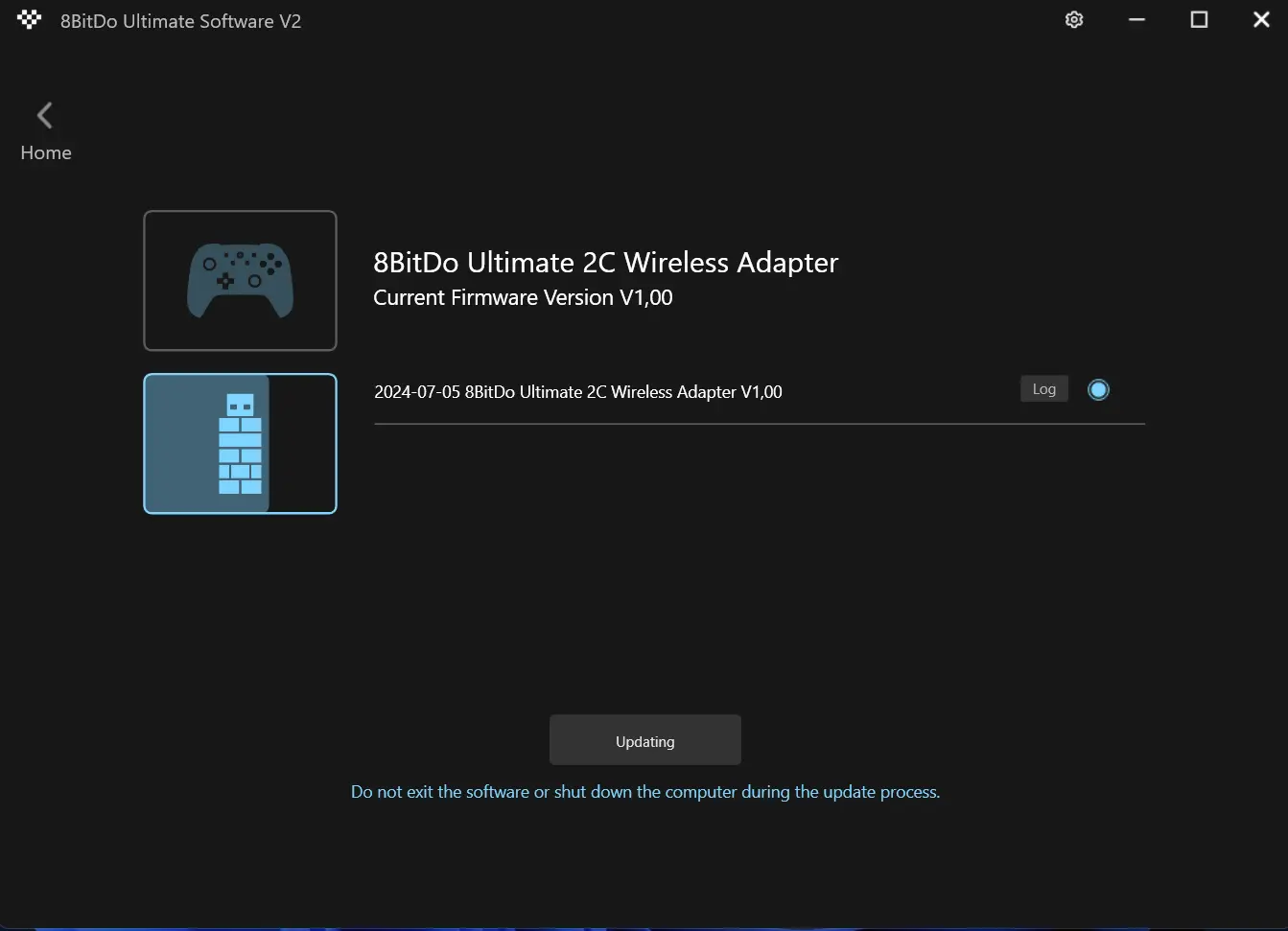Viewport: 1288px width, 931px height.
Task: Choose the controller device tile on the left
Action: click(x=240, y=281)
